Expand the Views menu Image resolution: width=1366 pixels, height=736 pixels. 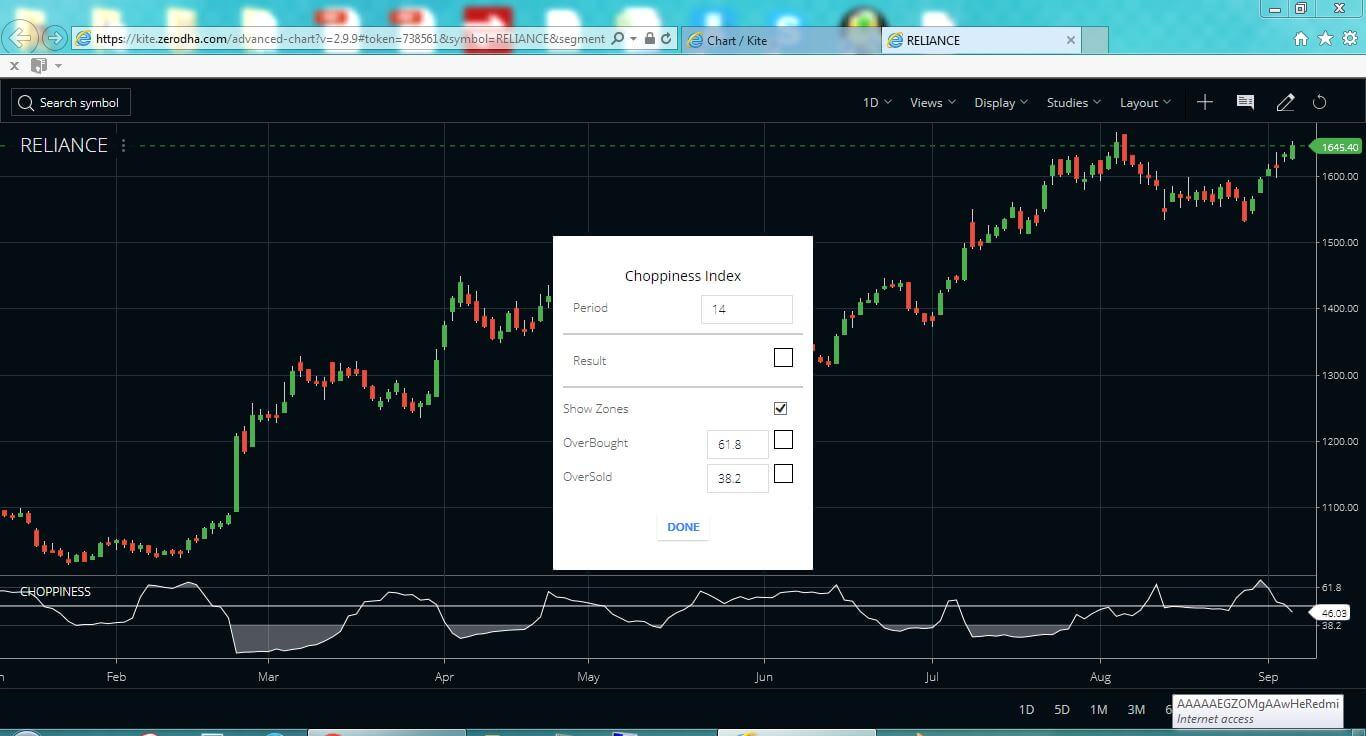click(933, 102)
